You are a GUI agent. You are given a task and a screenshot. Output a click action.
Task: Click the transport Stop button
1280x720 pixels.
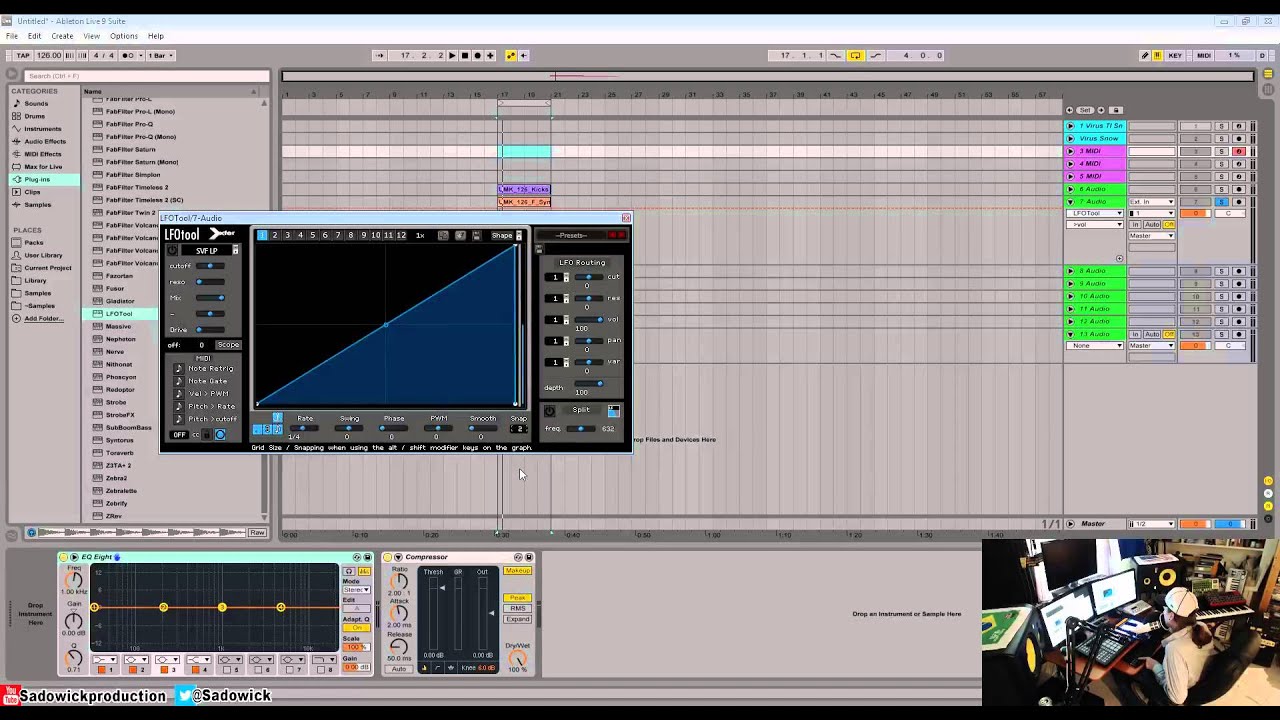[x=465, y=56]
